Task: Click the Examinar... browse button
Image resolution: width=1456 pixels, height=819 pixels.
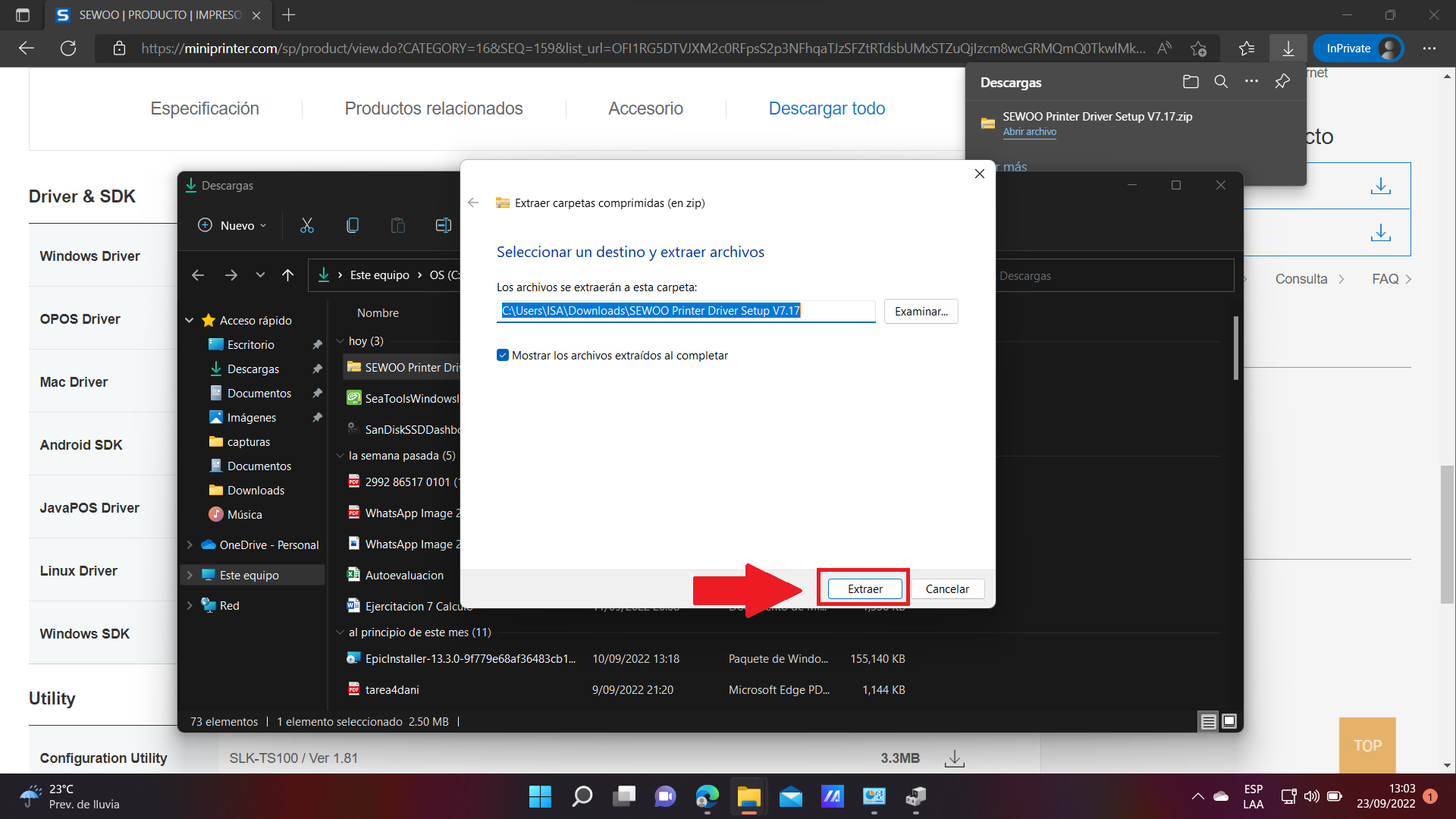Action: [921, 312]
